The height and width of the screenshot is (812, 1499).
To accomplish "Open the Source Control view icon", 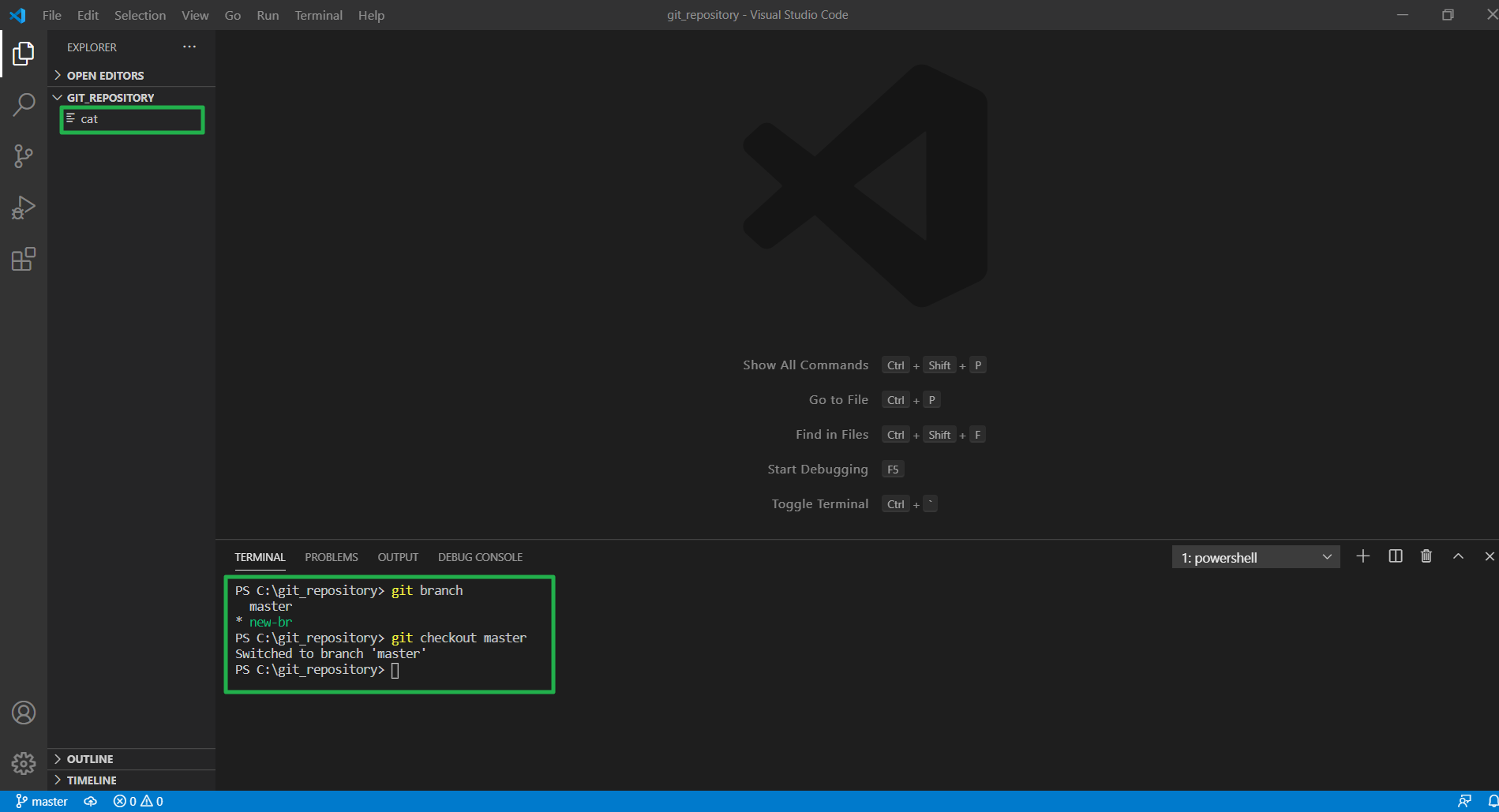I will (24, 155).
